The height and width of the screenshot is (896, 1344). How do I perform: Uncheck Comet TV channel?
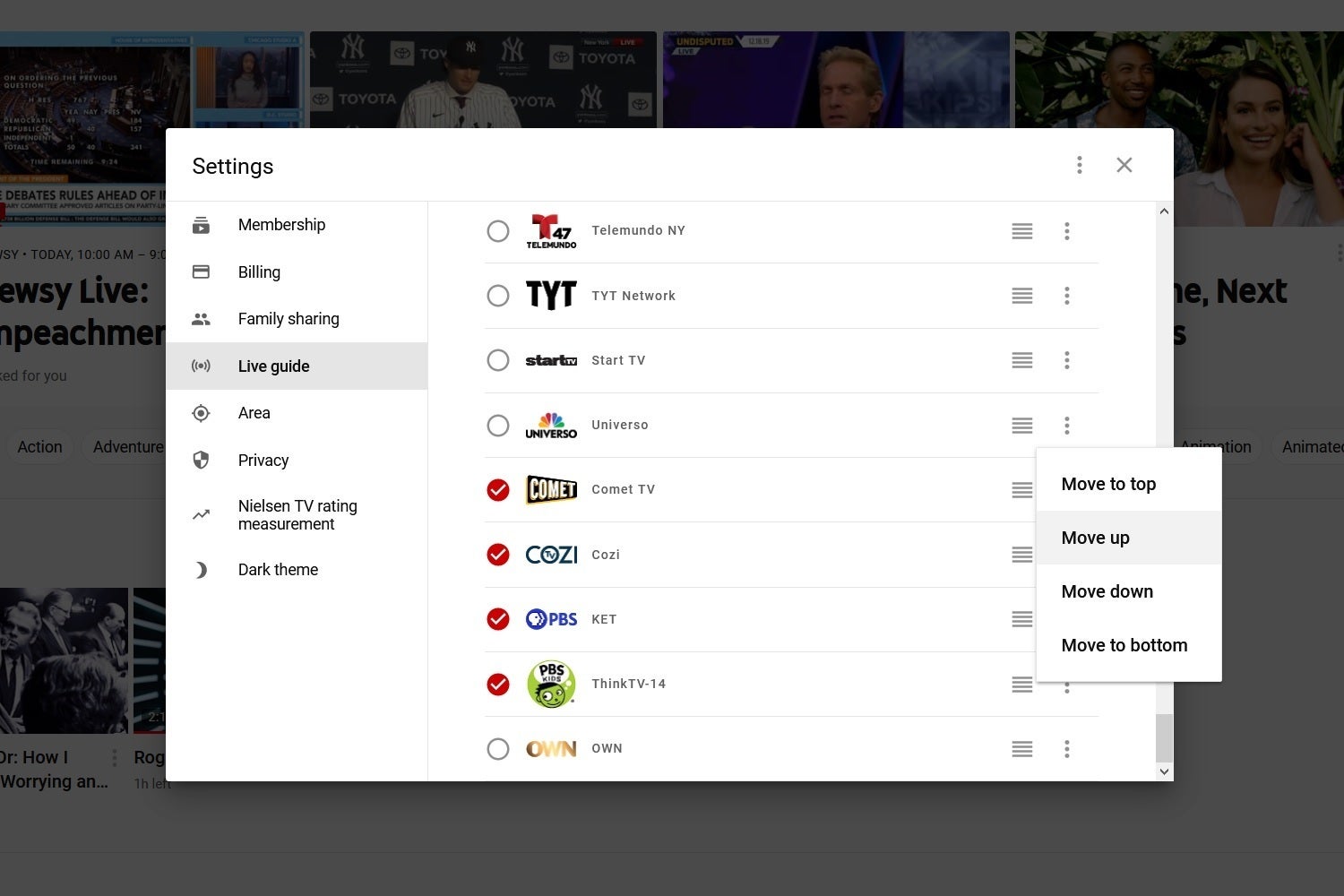(498, 490)
